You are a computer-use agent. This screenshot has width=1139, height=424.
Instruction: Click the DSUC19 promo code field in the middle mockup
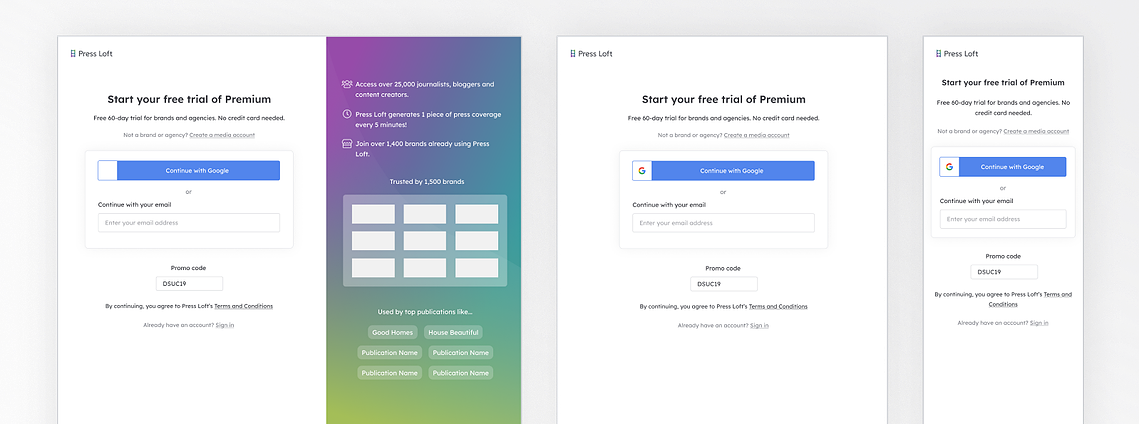[x=724, y=284]
